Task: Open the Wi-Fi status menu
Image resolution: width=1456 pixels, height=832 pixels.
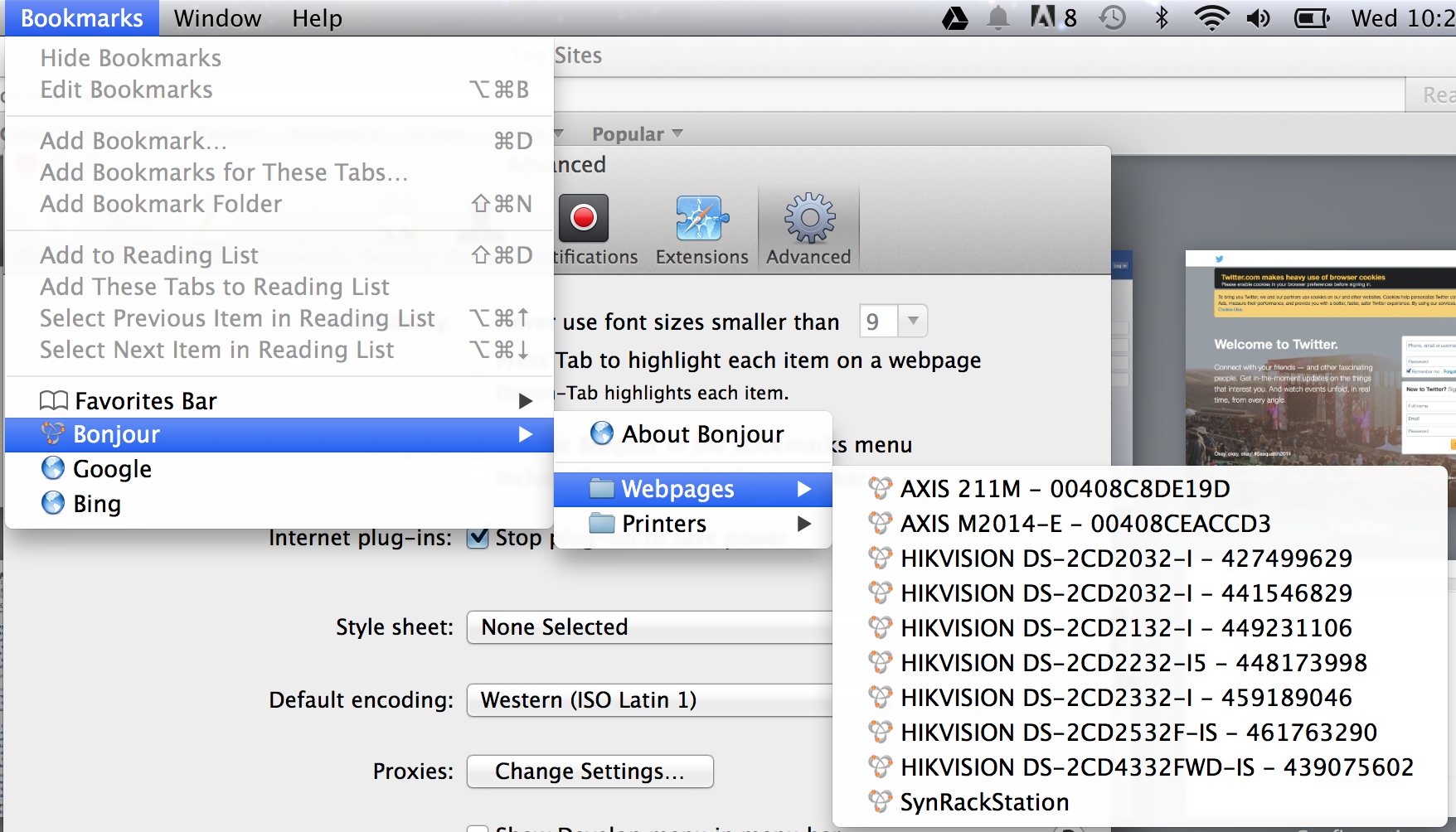Action: (x=1211, y=18)
